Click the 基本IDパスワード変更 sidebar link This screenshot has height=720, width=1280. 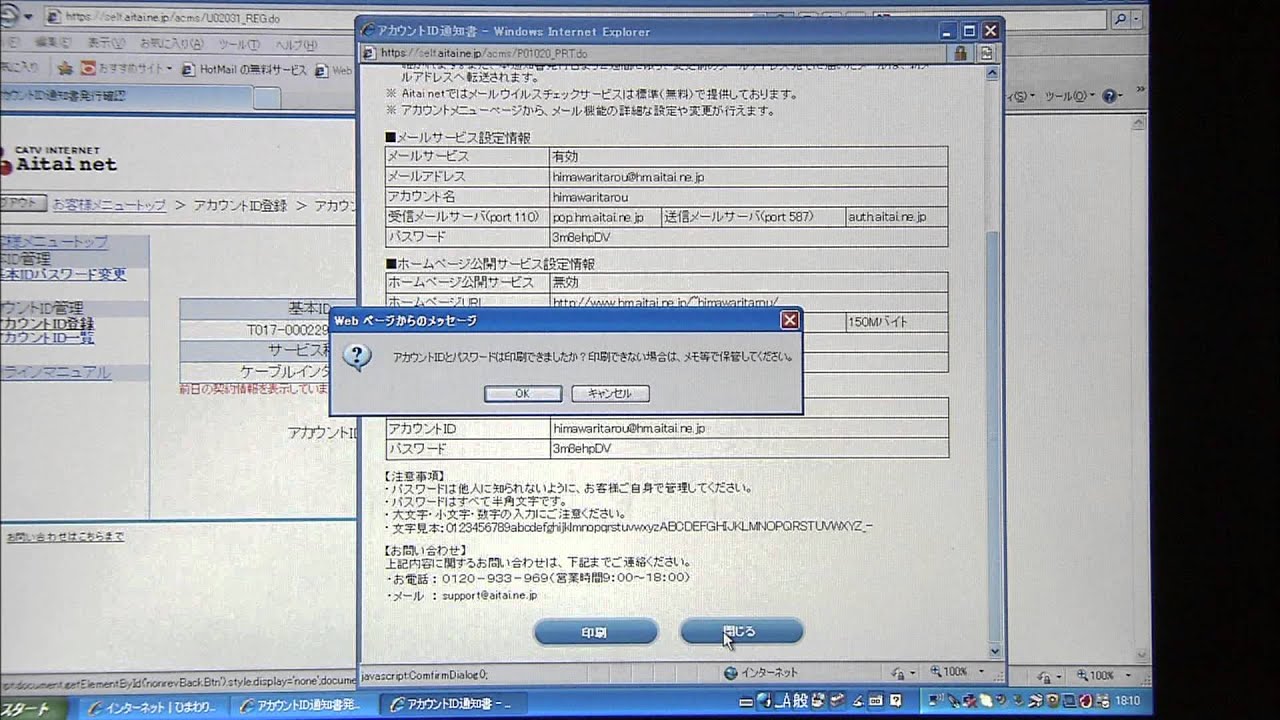point(63,275)
